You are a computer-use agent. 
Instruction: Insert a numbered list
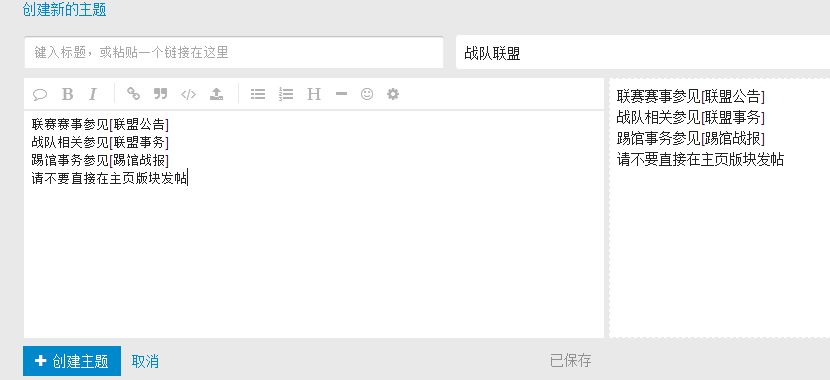pyautogui.click(x=286, y=94)
